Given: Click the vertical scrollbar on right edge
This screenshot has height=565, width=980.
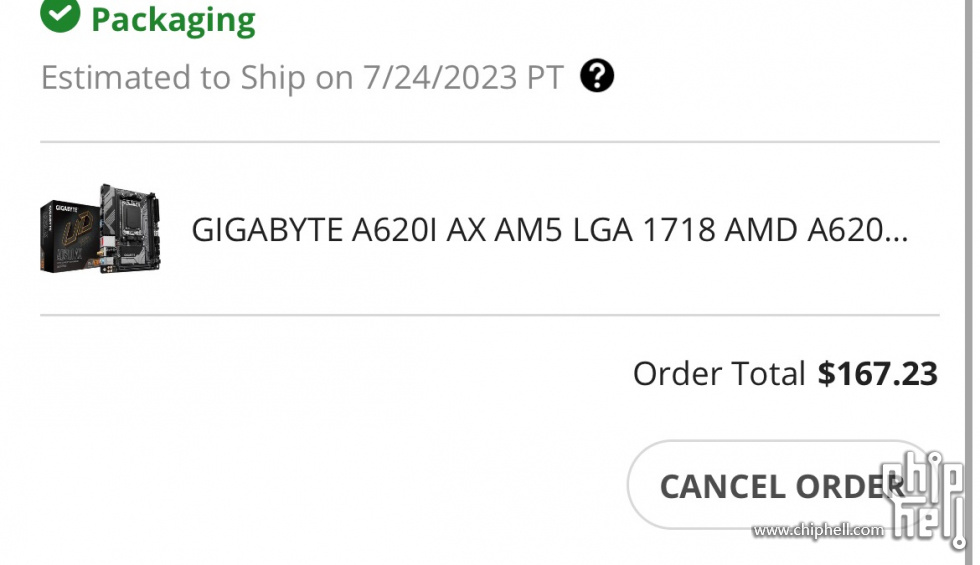Looking at the screenshot, I should coord(968,281).
